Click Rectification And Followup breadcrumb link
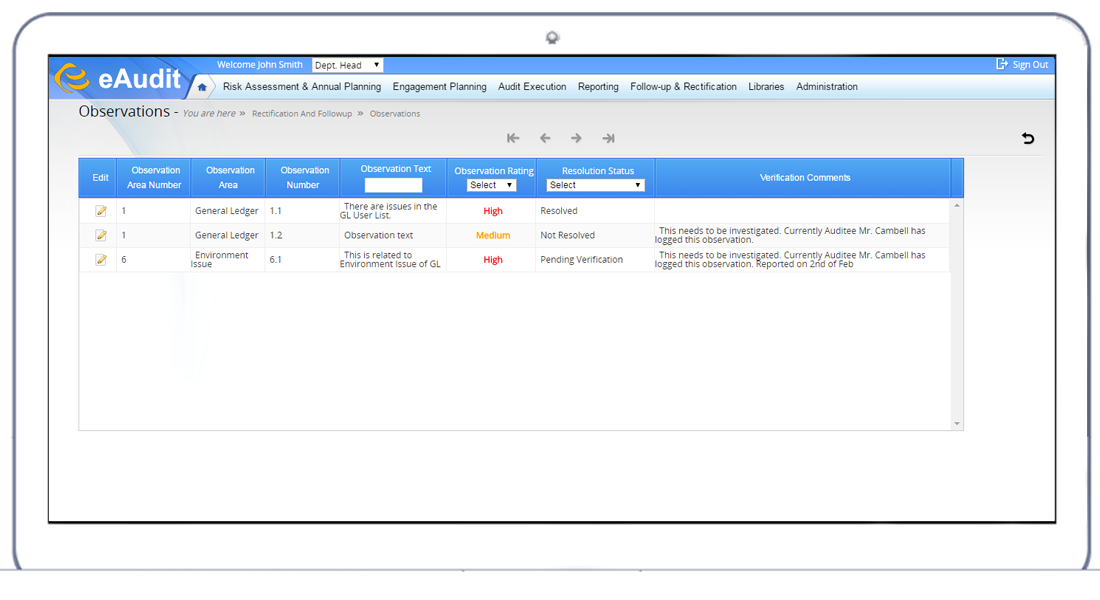This screenshot has width=1100, height=600. pos(302,114)
